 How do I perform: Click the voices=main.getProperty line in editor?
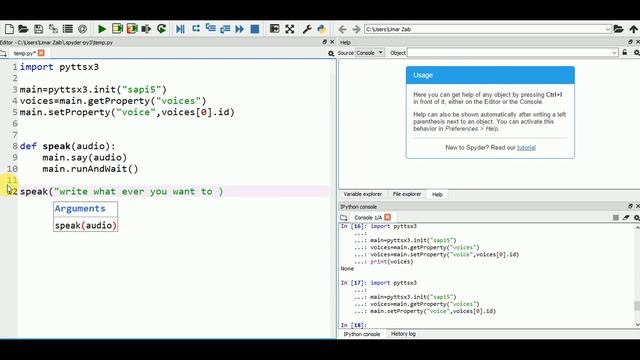click(113, 101)
